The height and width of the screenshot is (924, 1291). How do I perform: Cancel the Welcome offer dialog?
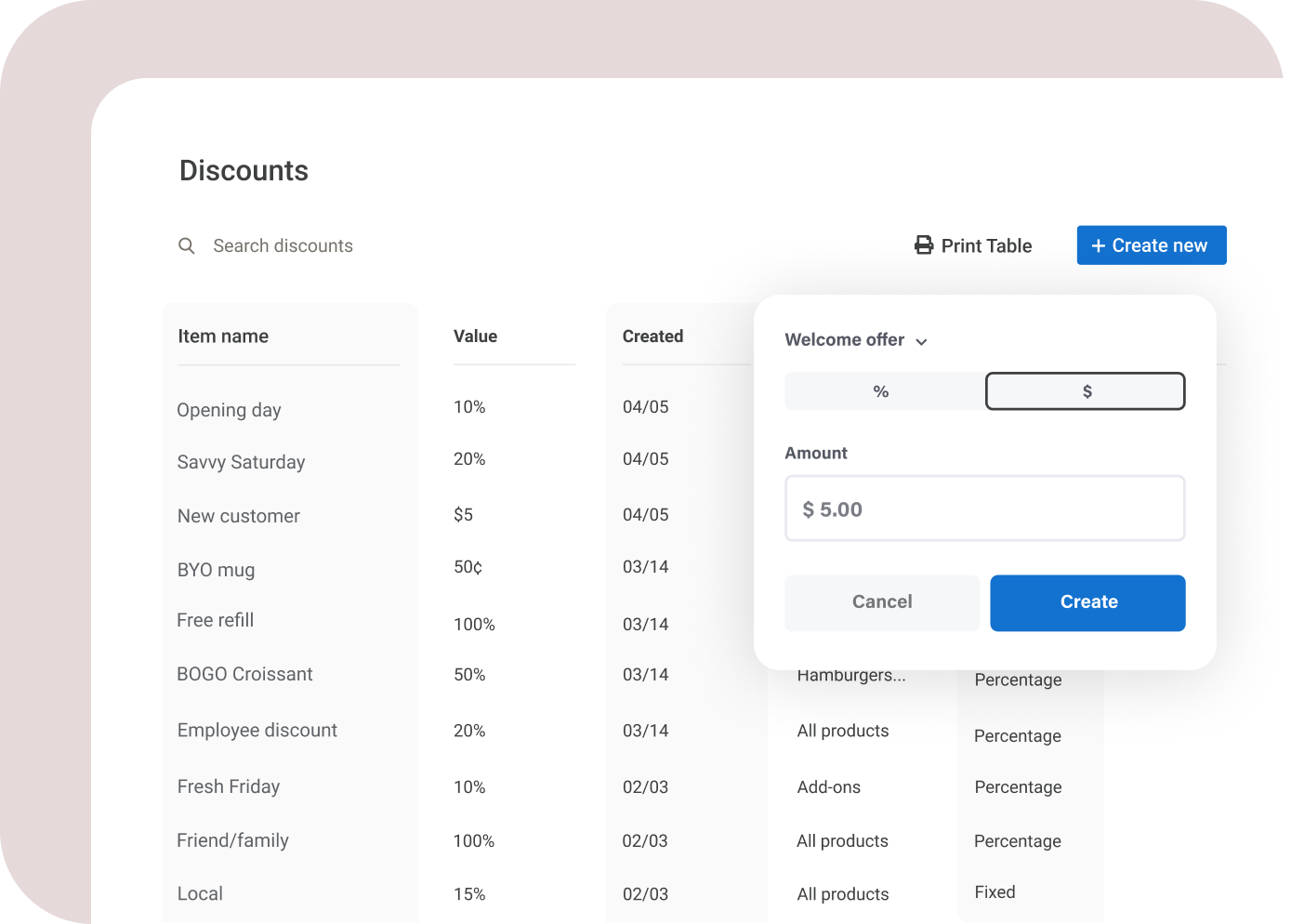coord(881,602)
